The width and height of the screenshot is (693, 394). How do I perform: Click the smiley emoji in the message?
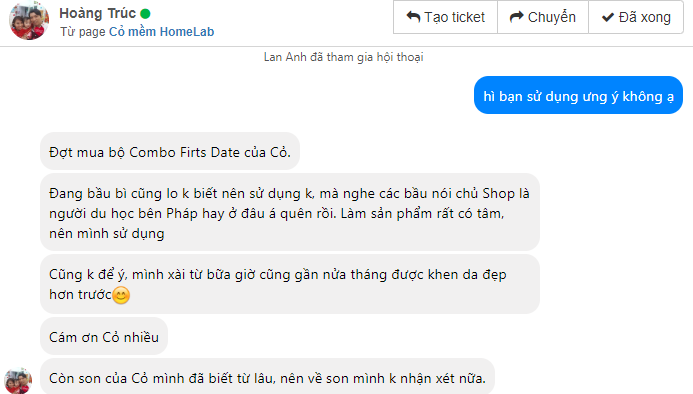coord(121,295)
